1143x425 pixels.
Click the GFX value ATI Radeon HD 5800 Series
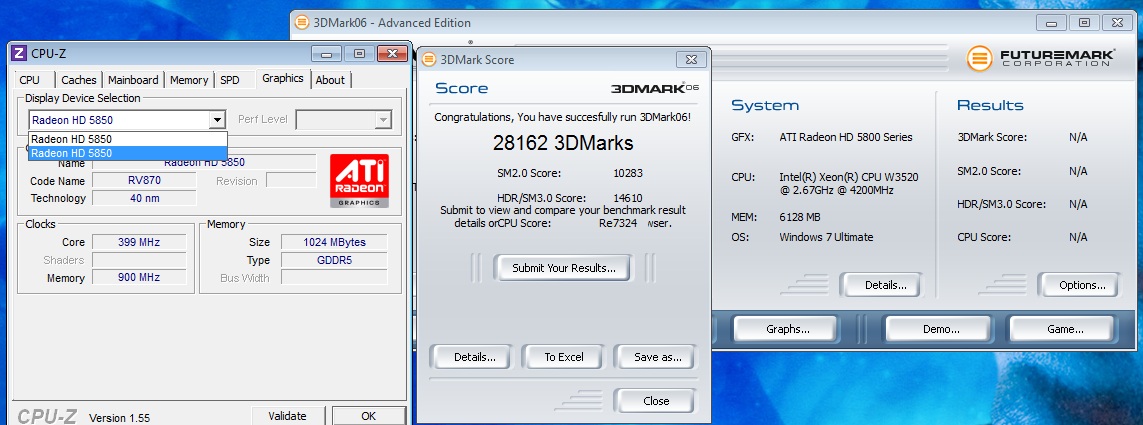tap(846, 137)
